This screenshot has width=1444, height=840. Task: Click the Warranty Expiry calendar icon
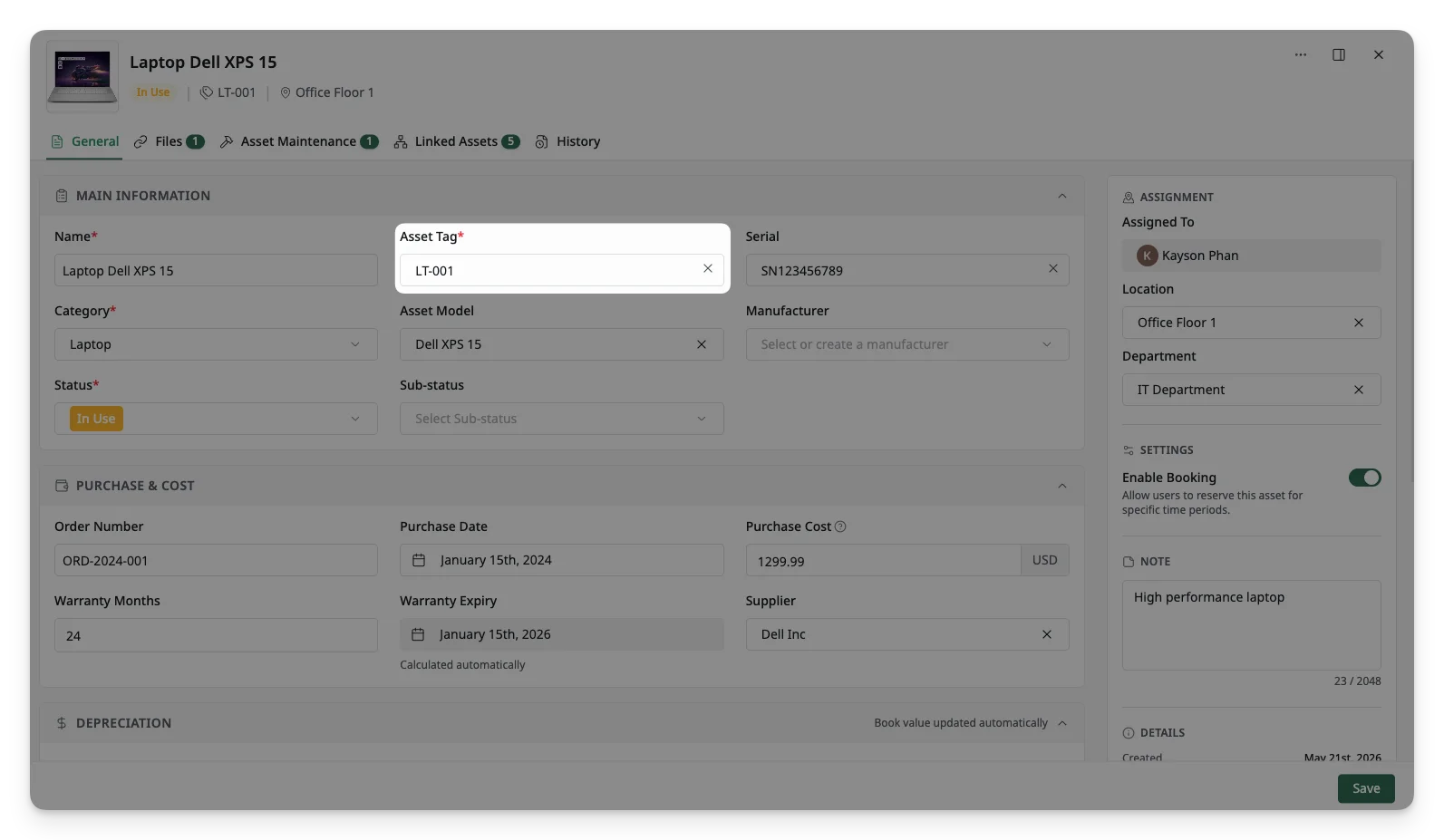[418, 634]
